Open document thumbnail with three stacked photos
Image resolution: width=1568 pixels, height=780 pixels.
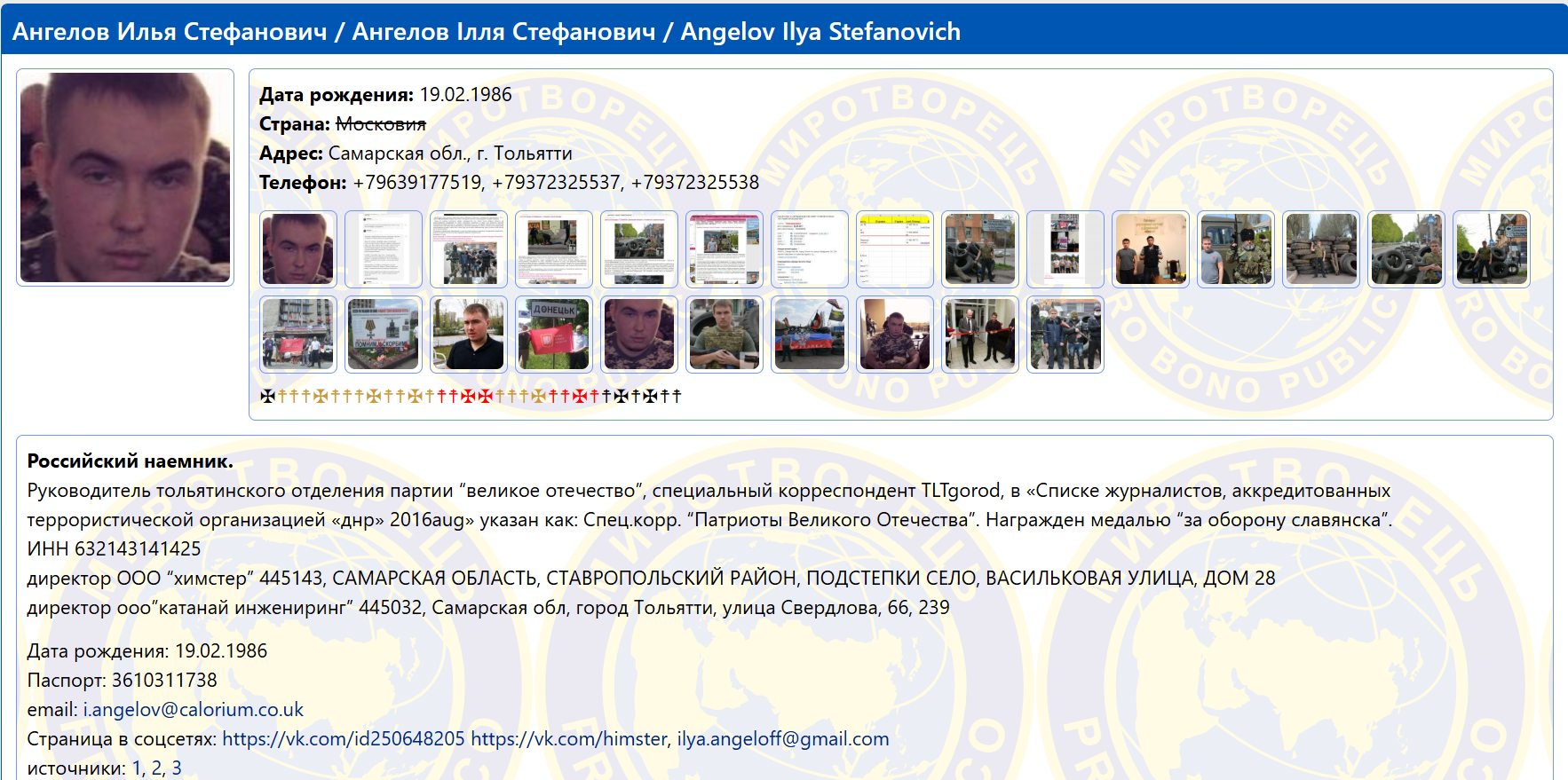pyautogui.click(x=1065, y=249)
